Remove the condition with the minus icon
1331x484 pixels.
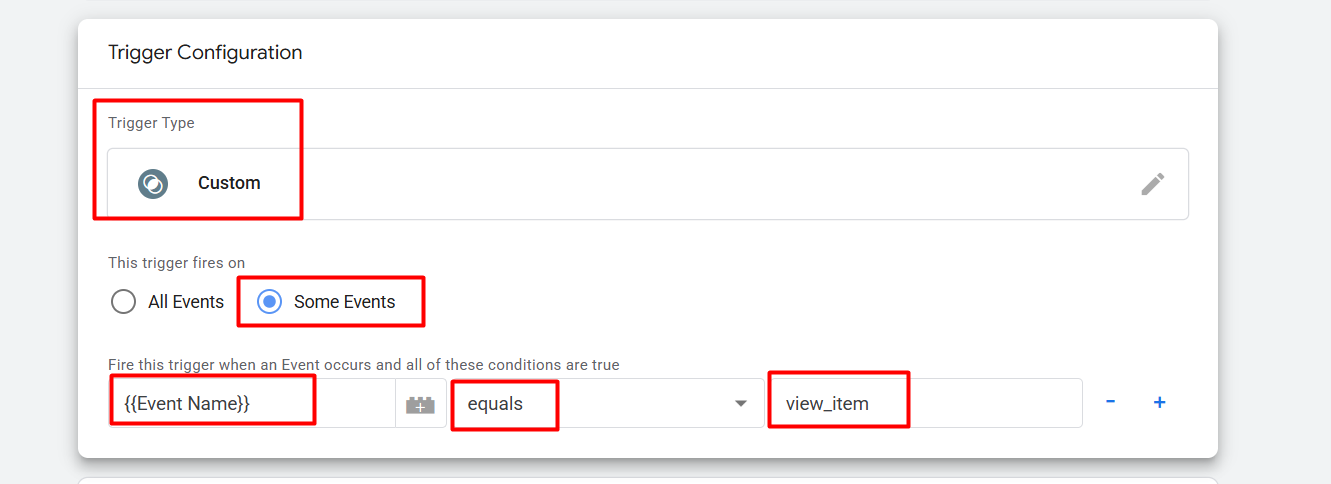click(x=1111, y=402)
